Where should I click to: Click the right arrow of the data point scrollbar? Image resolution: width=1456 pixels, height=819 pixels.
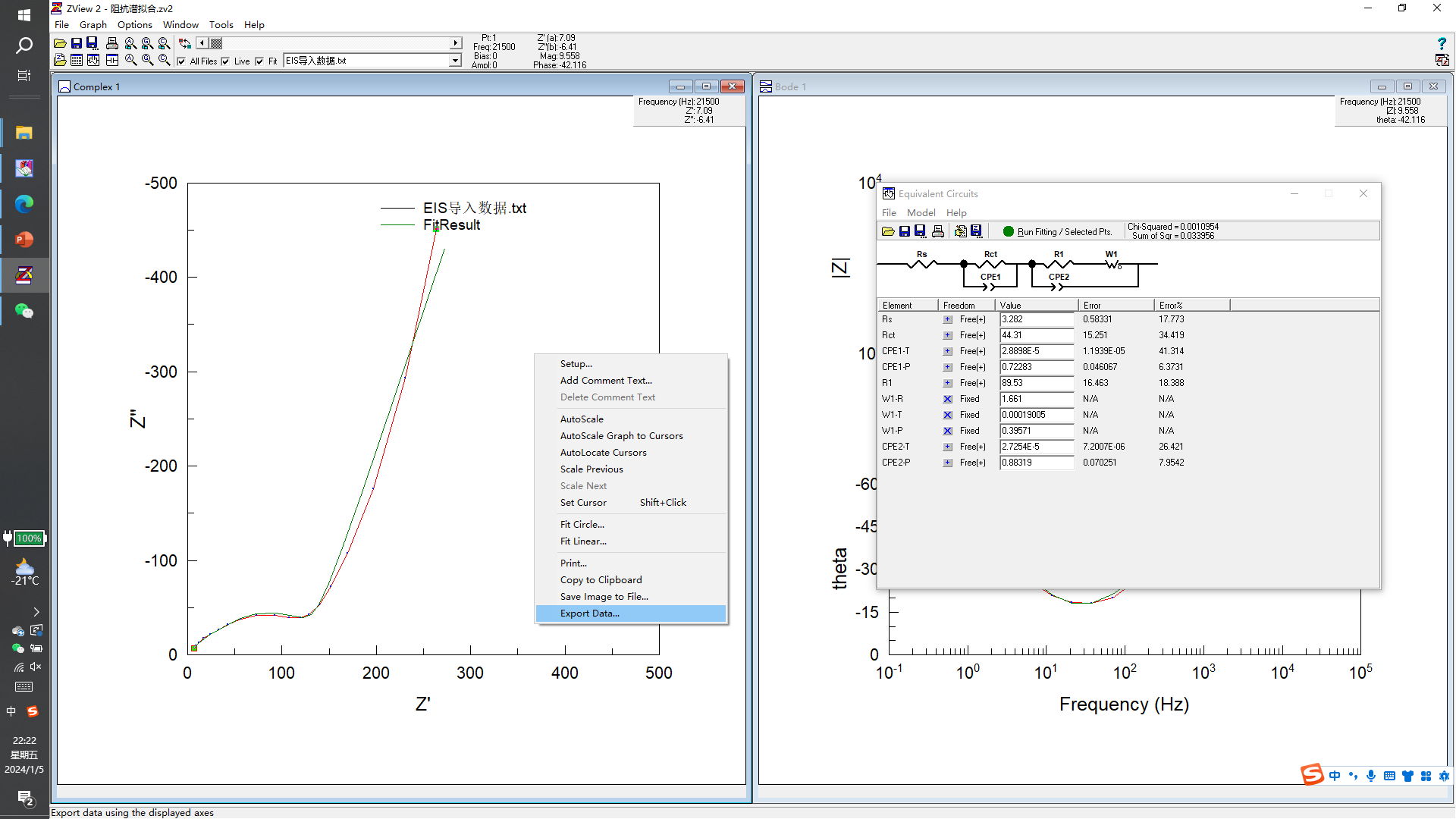point(455,43)
